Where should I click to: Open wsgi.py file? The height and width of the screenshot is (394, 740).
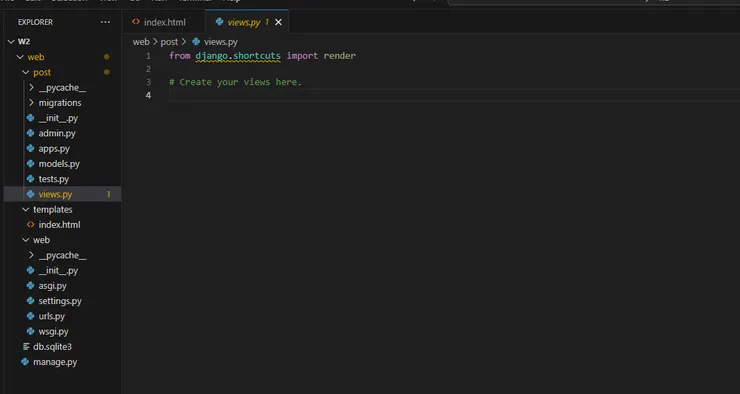coord(53,331)
